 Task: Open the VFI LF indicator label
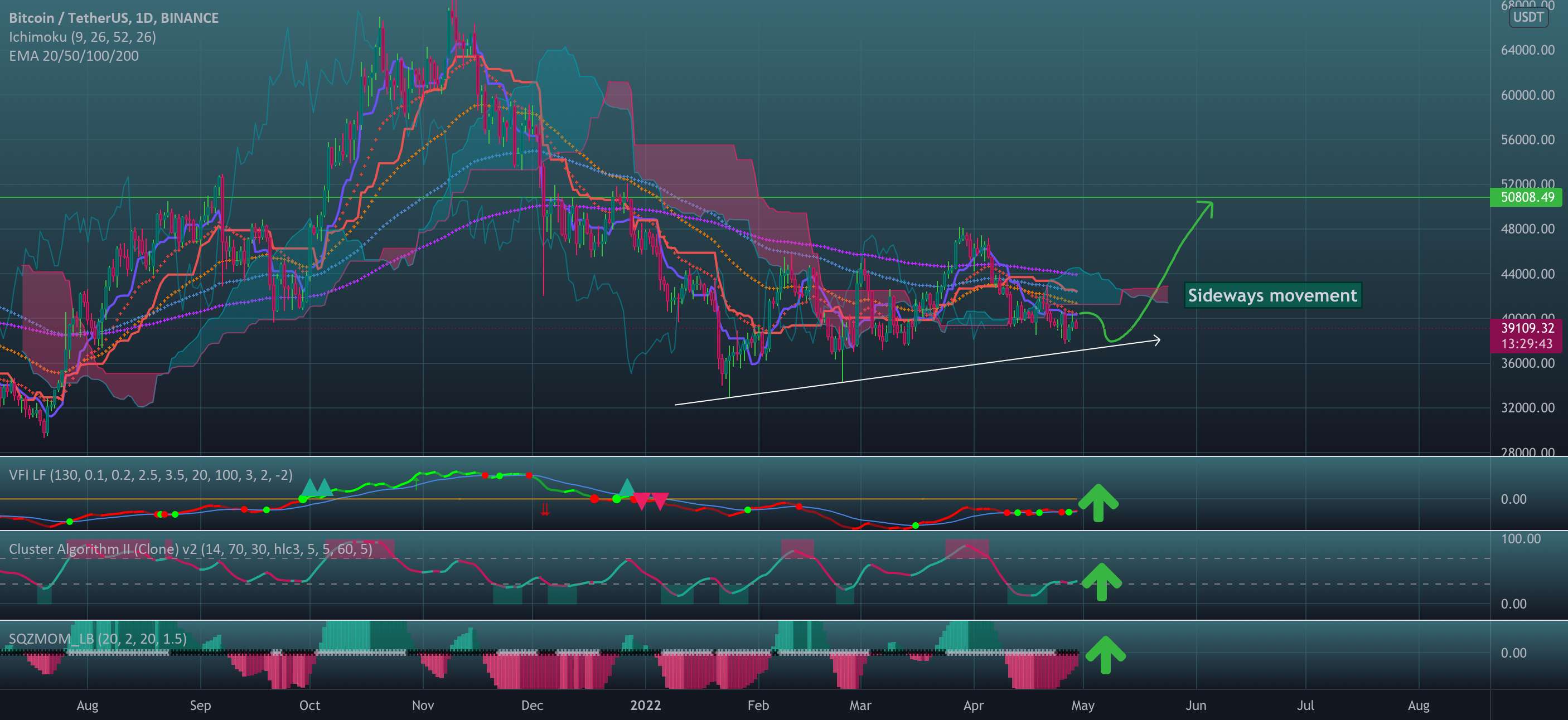pyautogui.click(x=151, y=475)
